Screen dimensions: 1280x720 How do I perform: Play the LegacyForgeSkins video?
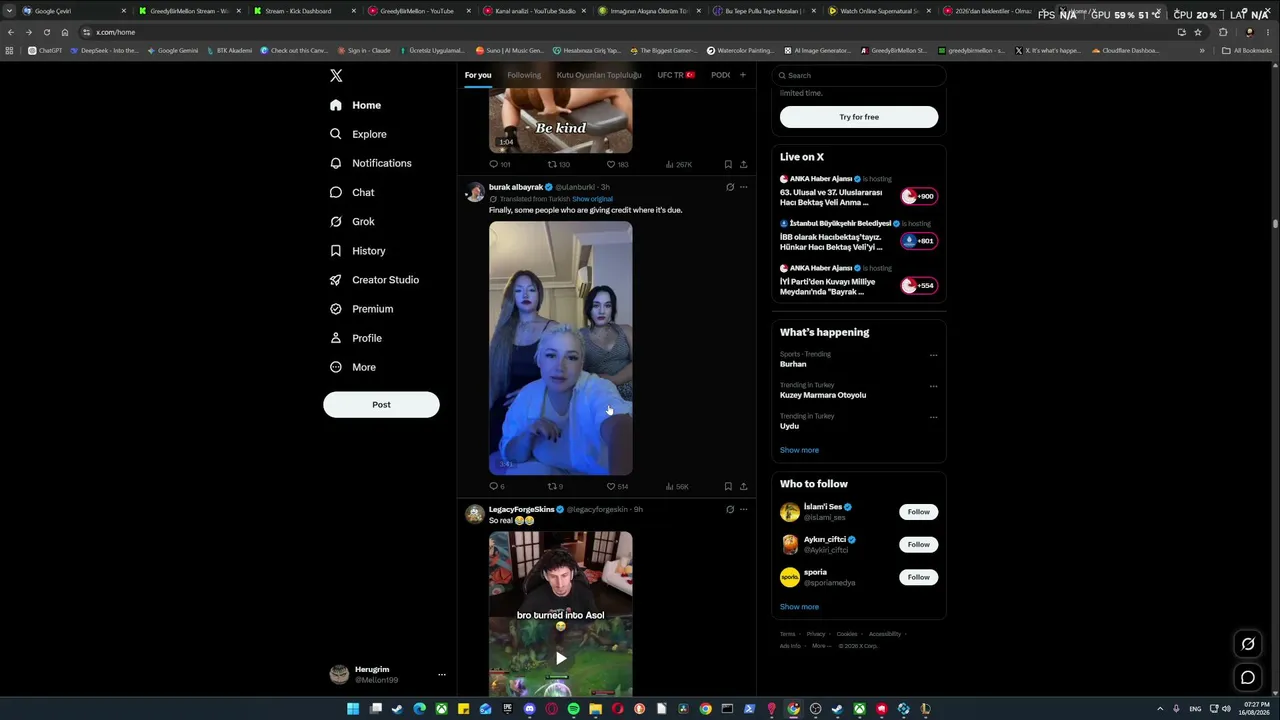560,658
